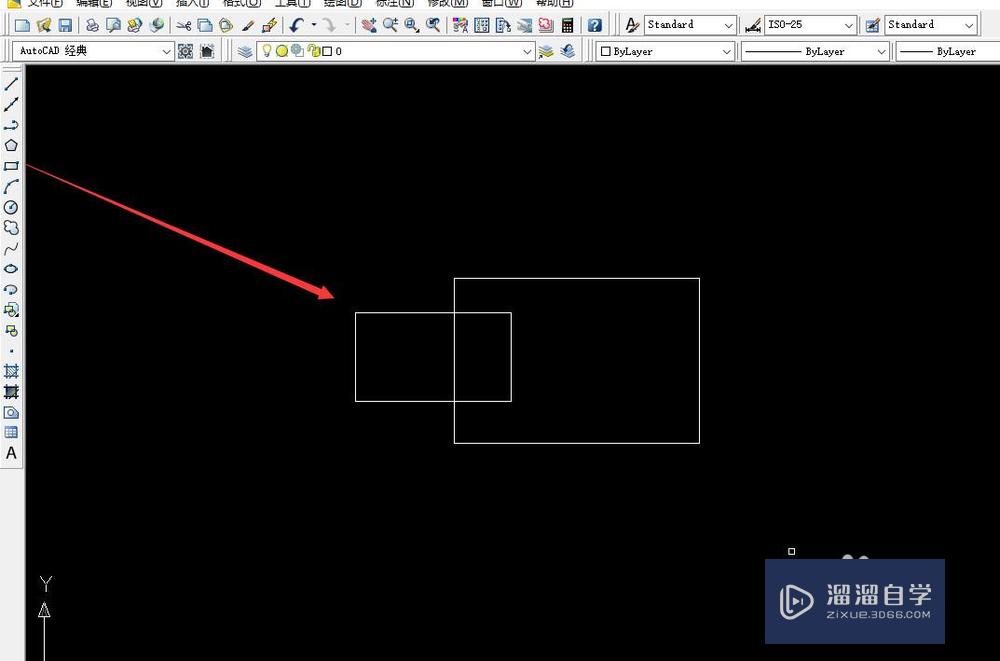The image size is (1000, 661).
Task: Select the Spline drawing tool
Action: pyautogui.click(x=11, y=248)
